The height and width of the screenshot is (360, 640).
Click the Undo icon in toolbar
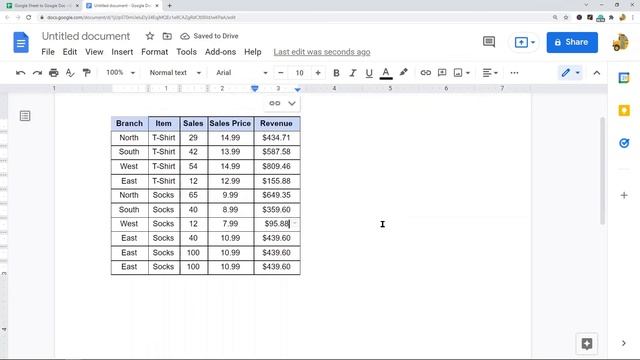20,73
